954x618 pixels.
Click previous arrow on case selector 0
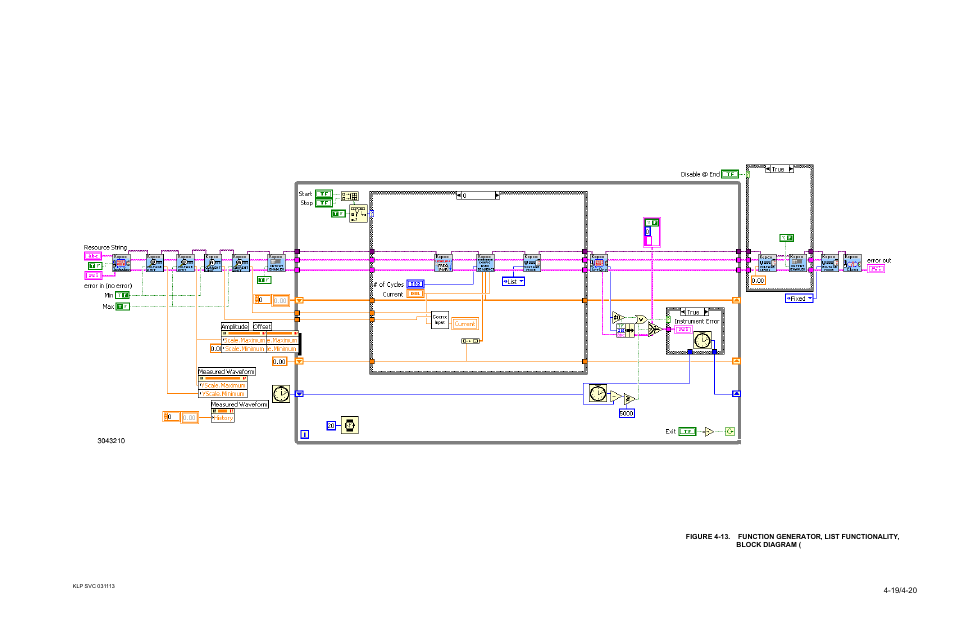[459, 195]
